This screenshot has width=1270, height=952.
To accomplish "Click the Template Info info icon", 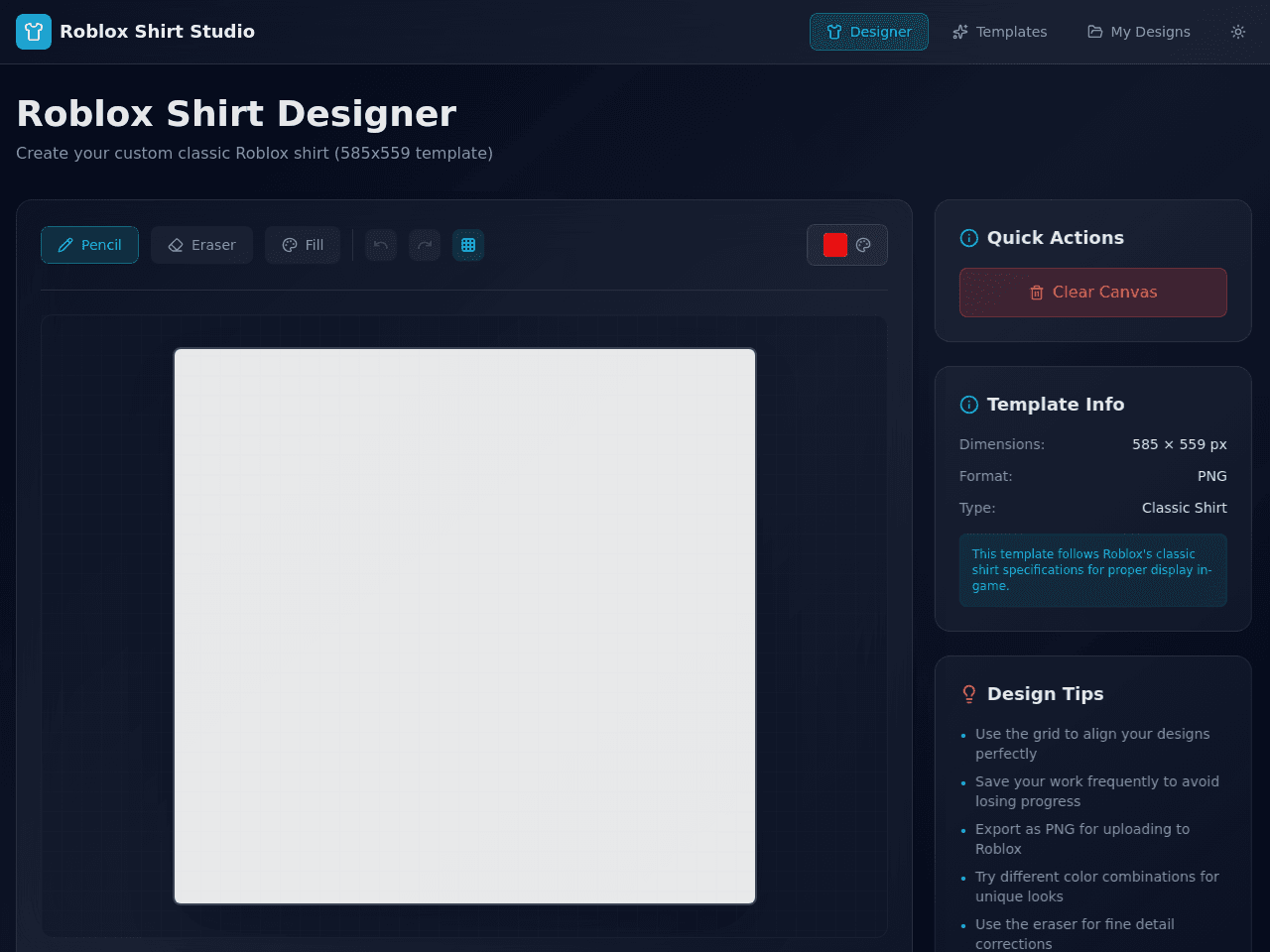I will tap(969, 405).
